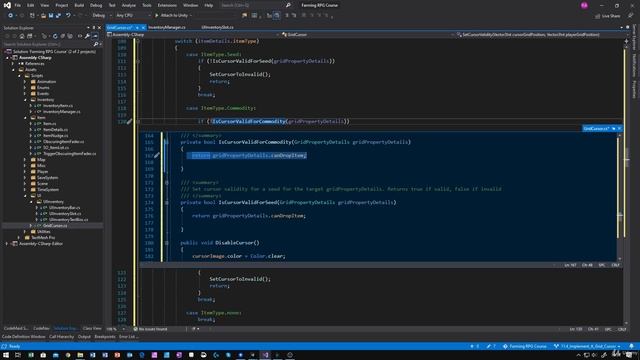Viewport: 640px width, 360px height.
Task: Click Solution Explorer refresh icon
Action: 55,36
